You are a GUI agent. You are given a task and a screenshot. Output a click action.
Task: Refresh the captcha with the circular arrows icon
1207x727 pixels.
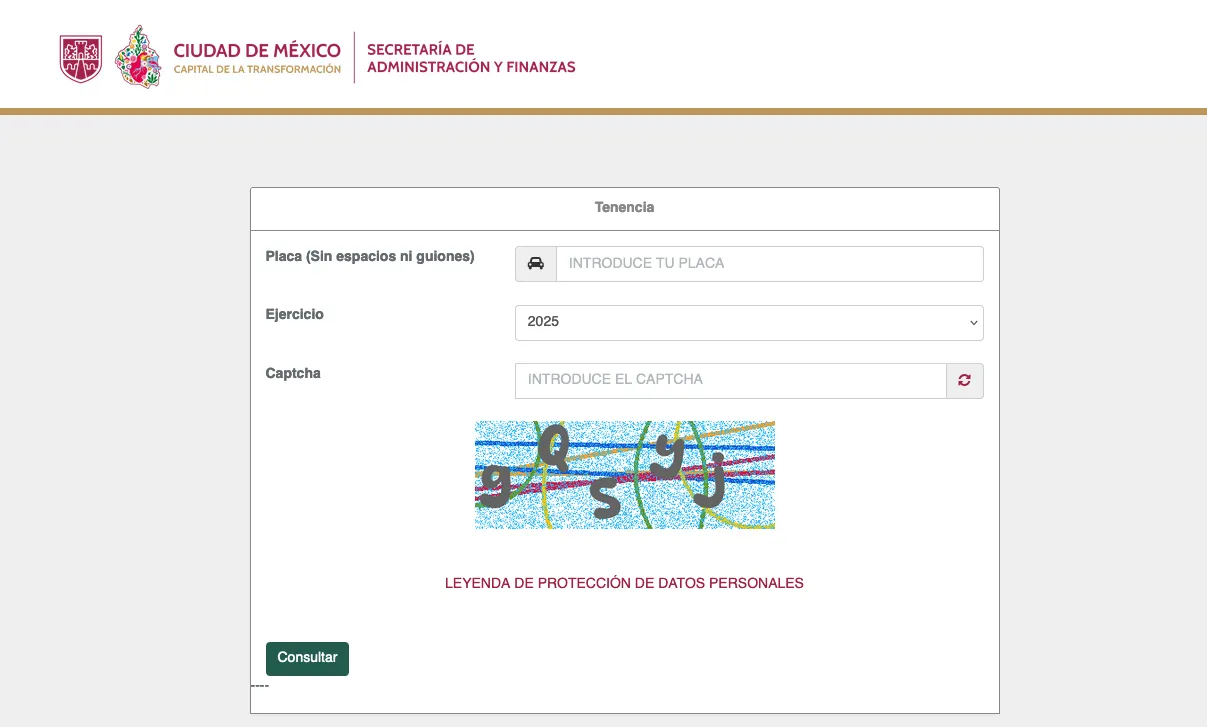tap(963, 380)
